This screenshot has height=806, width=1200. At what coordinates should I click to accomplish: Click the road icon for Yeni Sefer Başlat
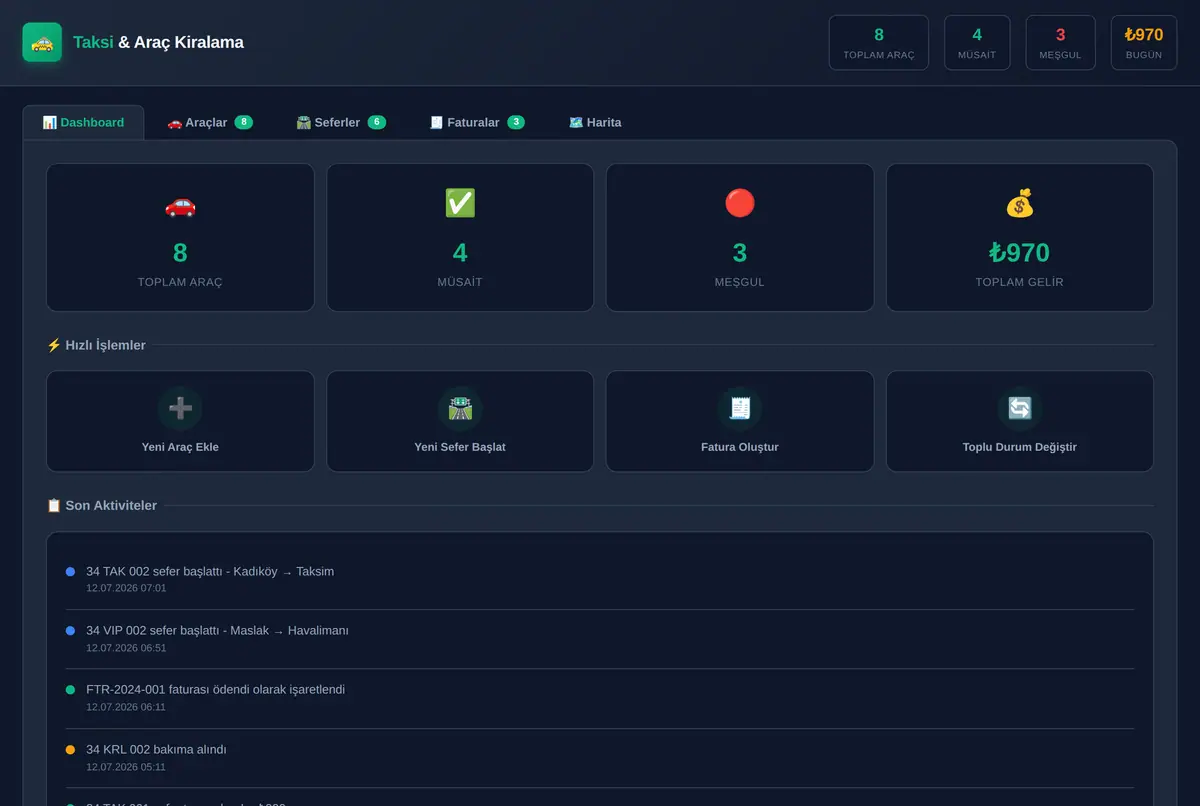(460, 408)
